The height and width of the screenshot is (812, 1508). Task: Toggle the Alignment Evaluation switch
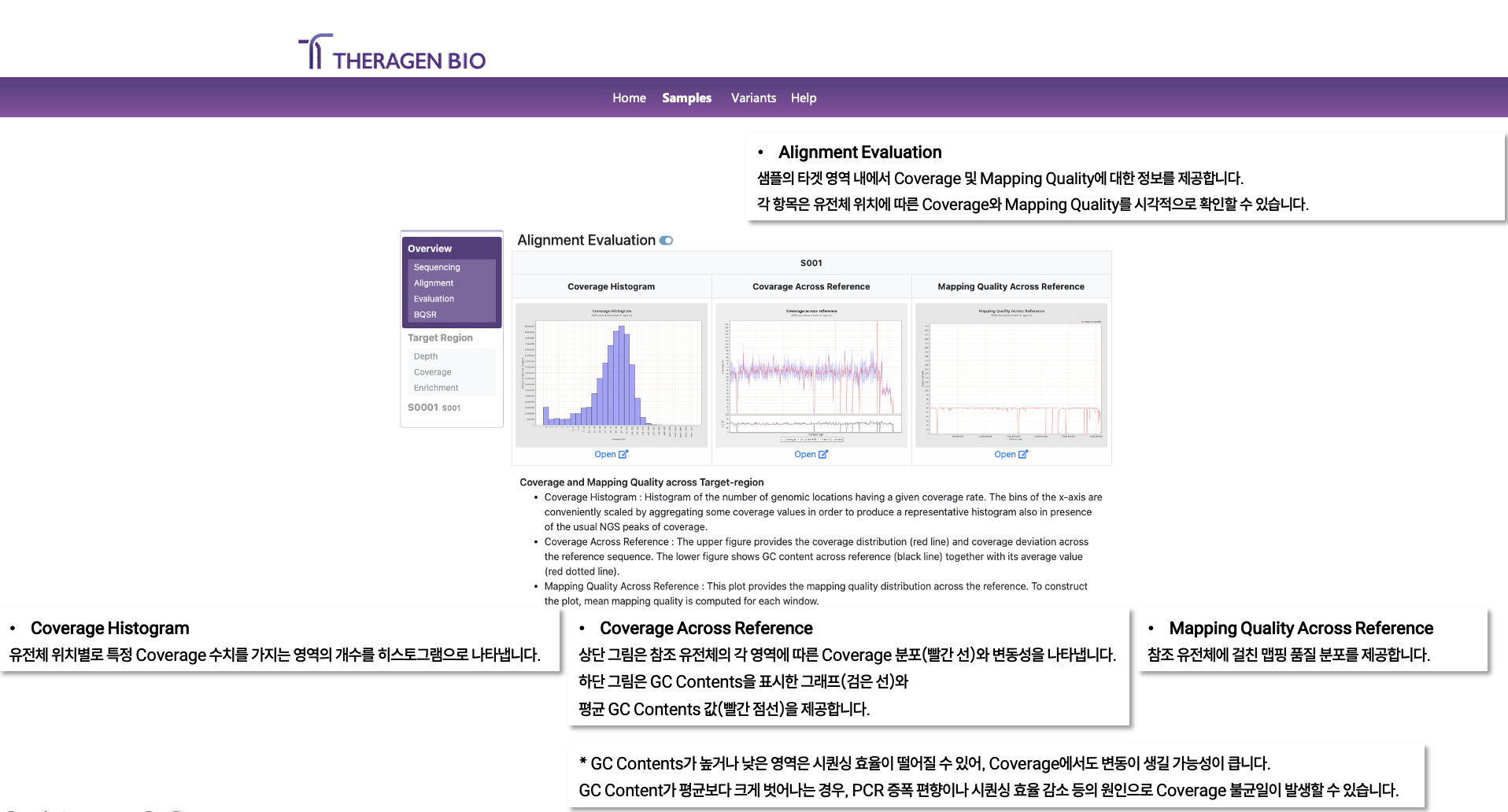tap(667, 241)
